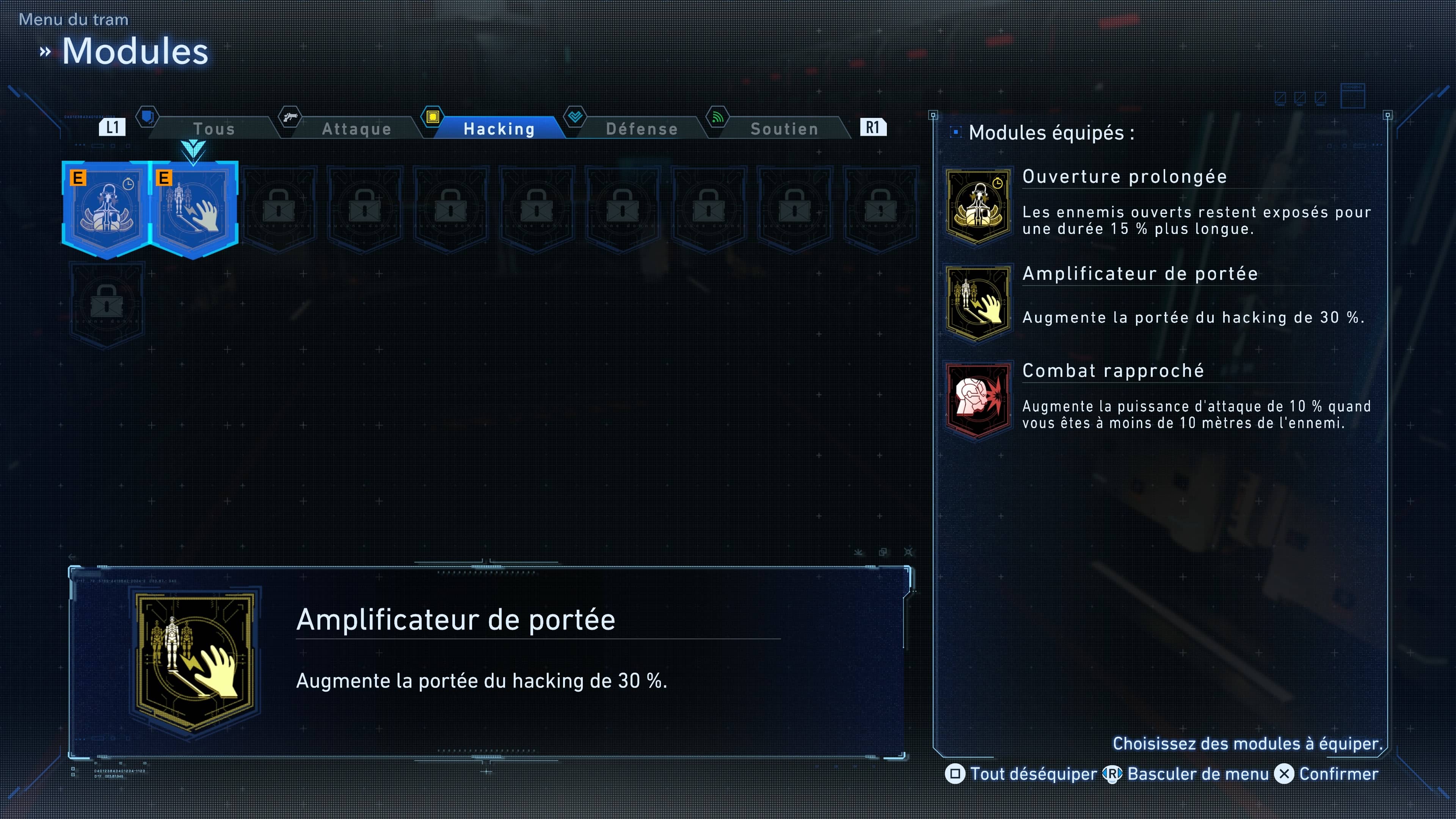Open the Soutien tab
Viewport: 1456px width, 819px height.
tap(784, 129)
